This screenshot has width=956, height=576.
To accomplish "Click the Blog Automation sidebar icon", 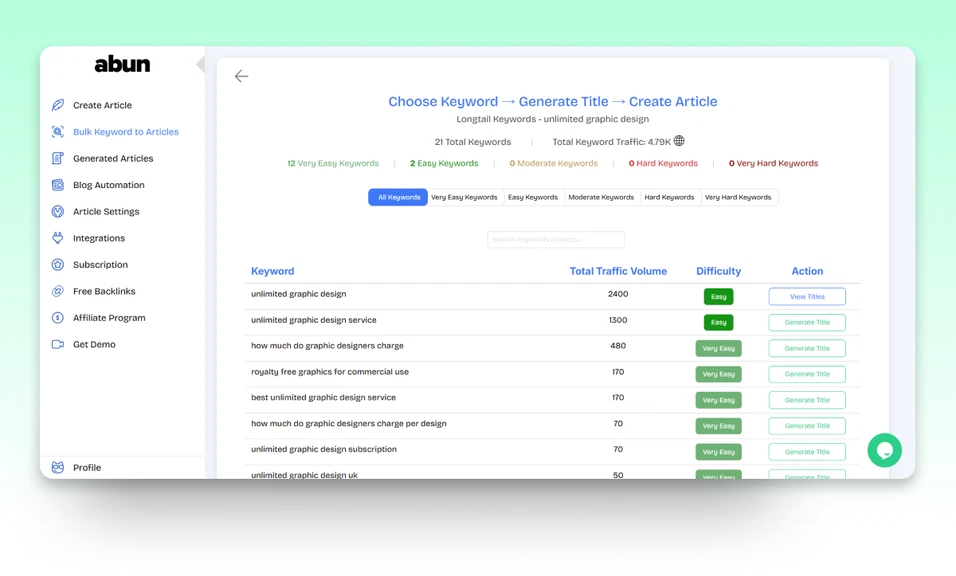I will [x=58, y=185].
